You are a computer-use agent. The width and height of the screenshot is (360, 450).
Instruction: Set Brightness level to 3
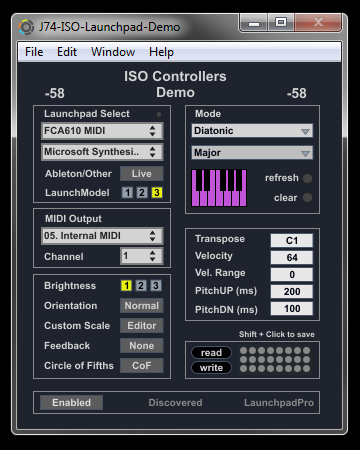click(156, 286)
